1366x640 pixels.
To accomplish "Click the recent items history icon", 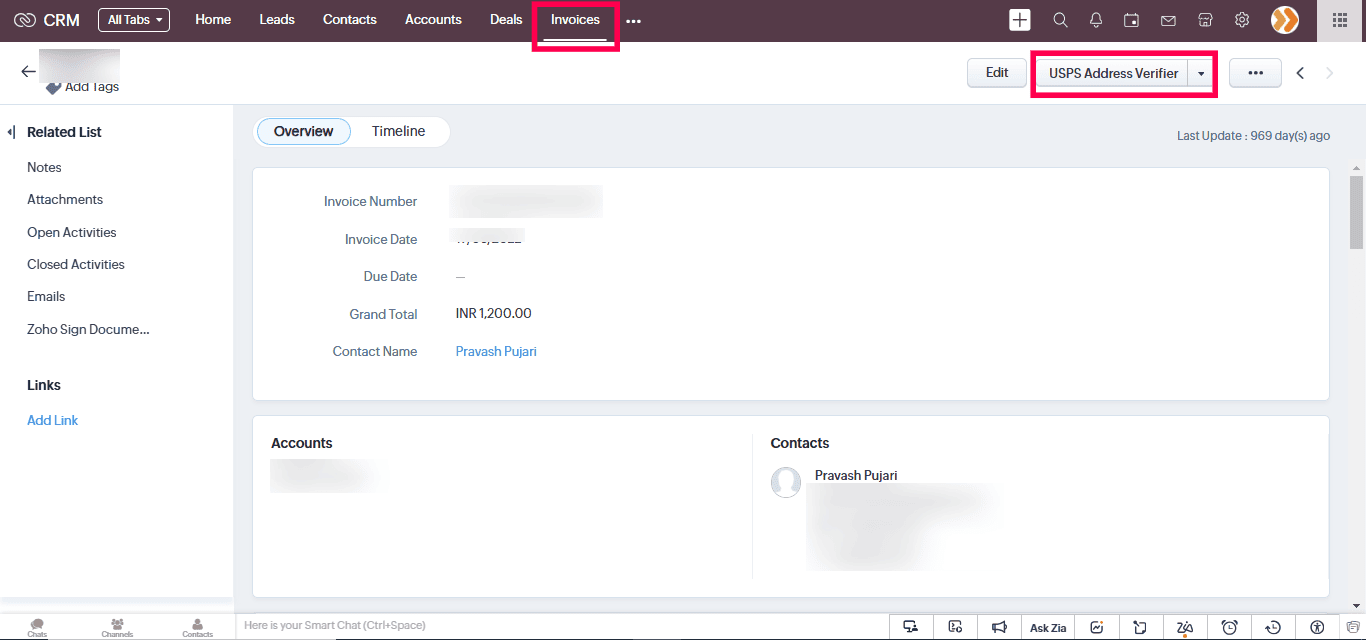I will pyautogui.click(x=1273, y=627).
